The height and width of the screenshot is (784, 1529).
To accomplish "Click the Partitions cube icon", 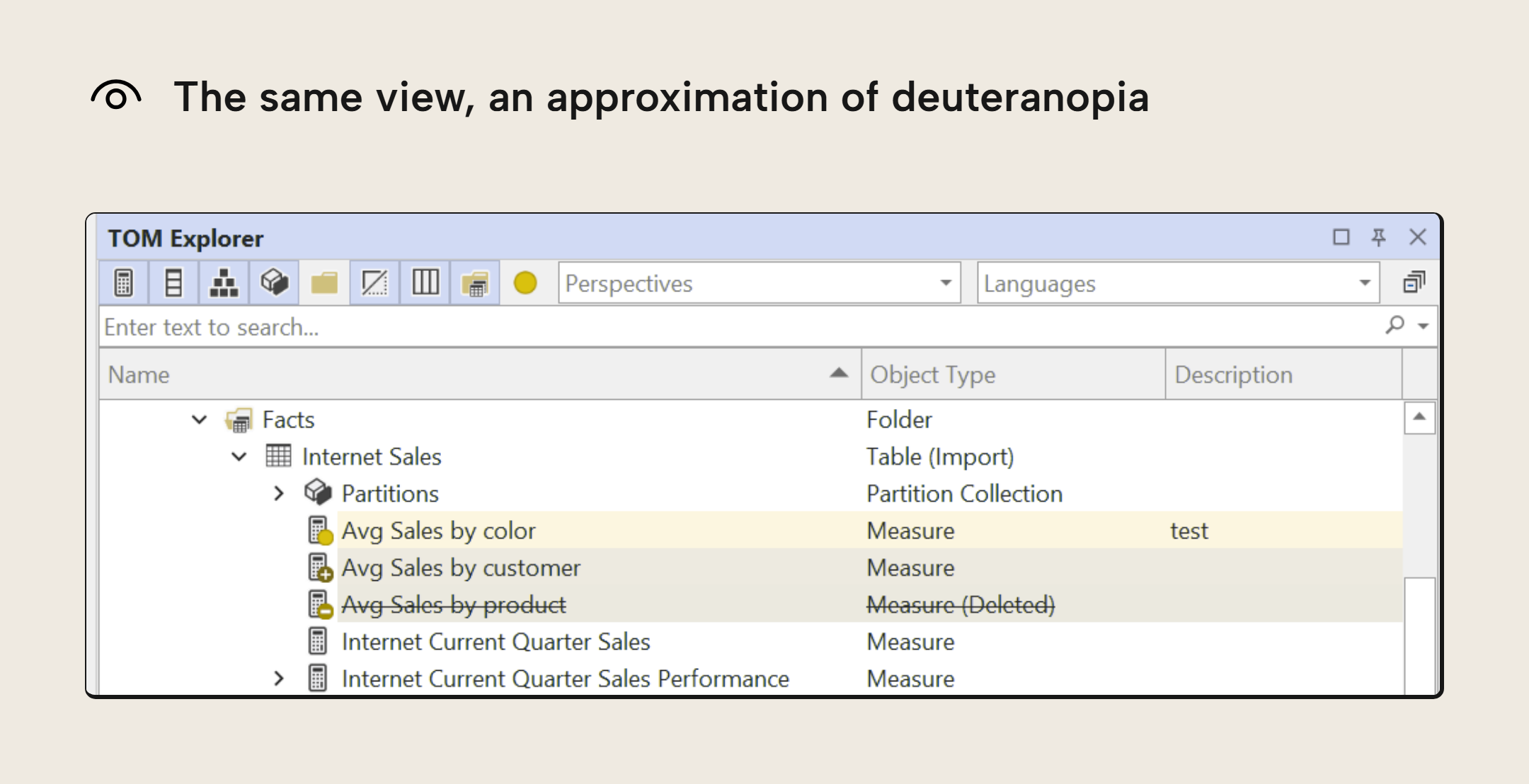I will click(319, 492).
